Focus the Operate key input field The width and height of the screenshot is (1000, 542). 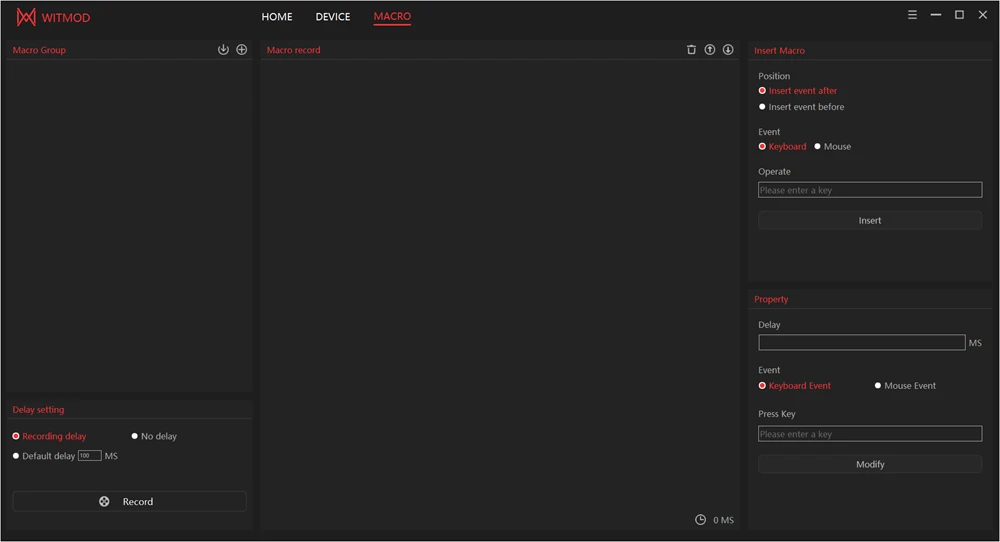[869, 190]
